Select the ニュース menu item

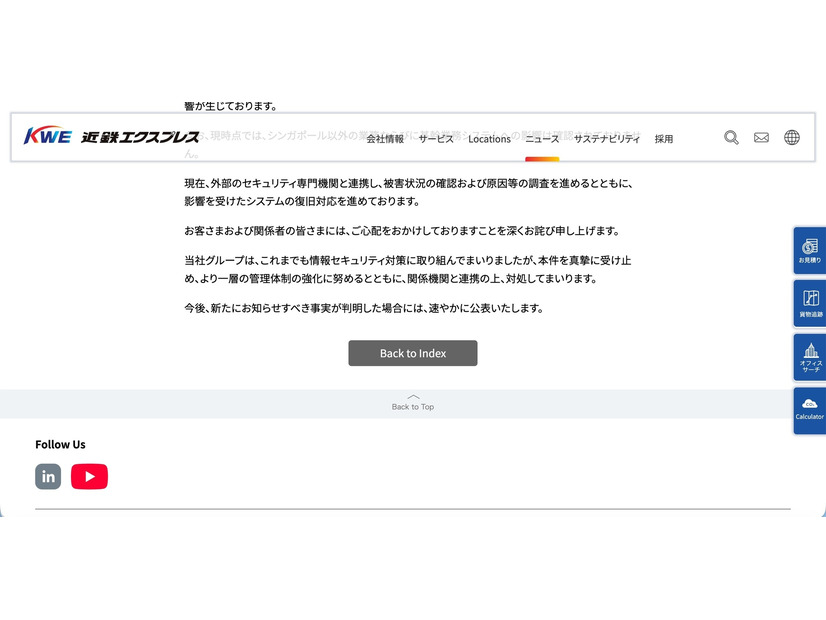(x=542, y=139)
